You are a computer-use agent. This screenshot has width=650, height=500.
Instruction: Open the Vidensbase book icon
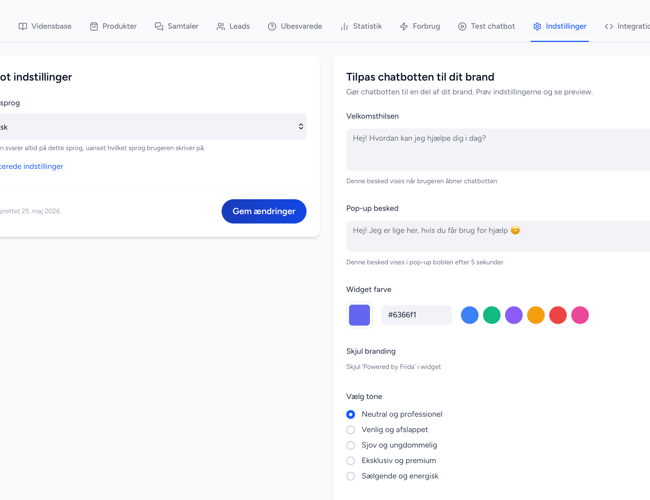click(23, 26)
